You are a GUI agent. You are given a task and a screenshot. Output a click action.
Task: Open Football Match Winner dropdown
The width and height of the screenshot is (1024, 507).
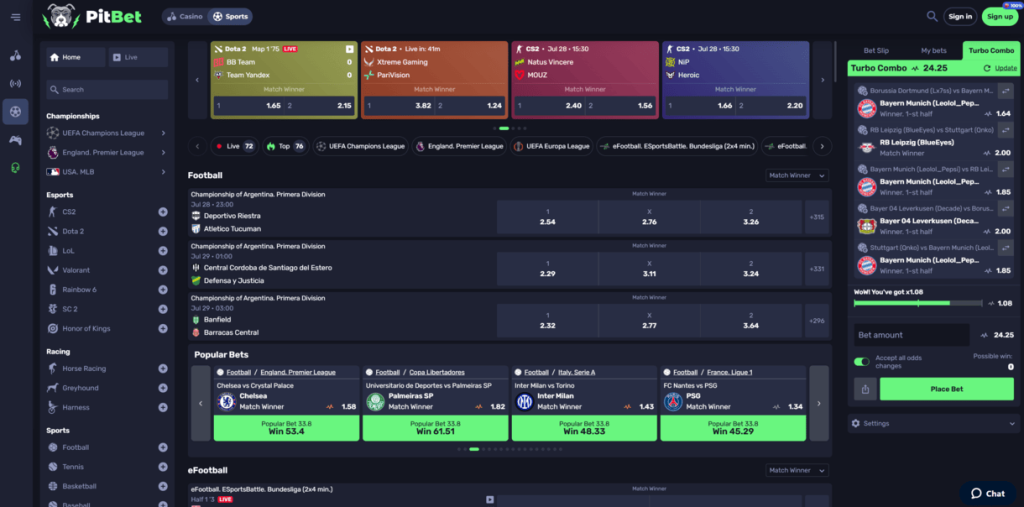pyautogui.click(x=797, y=175)
